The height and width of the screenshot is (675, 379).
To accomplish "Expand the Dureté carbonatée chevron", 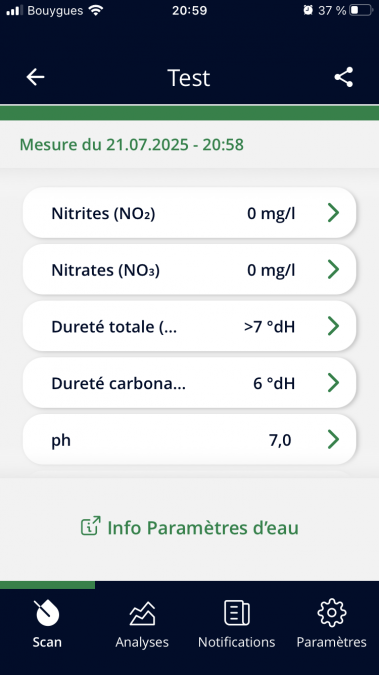I will (x=333, y=383).
